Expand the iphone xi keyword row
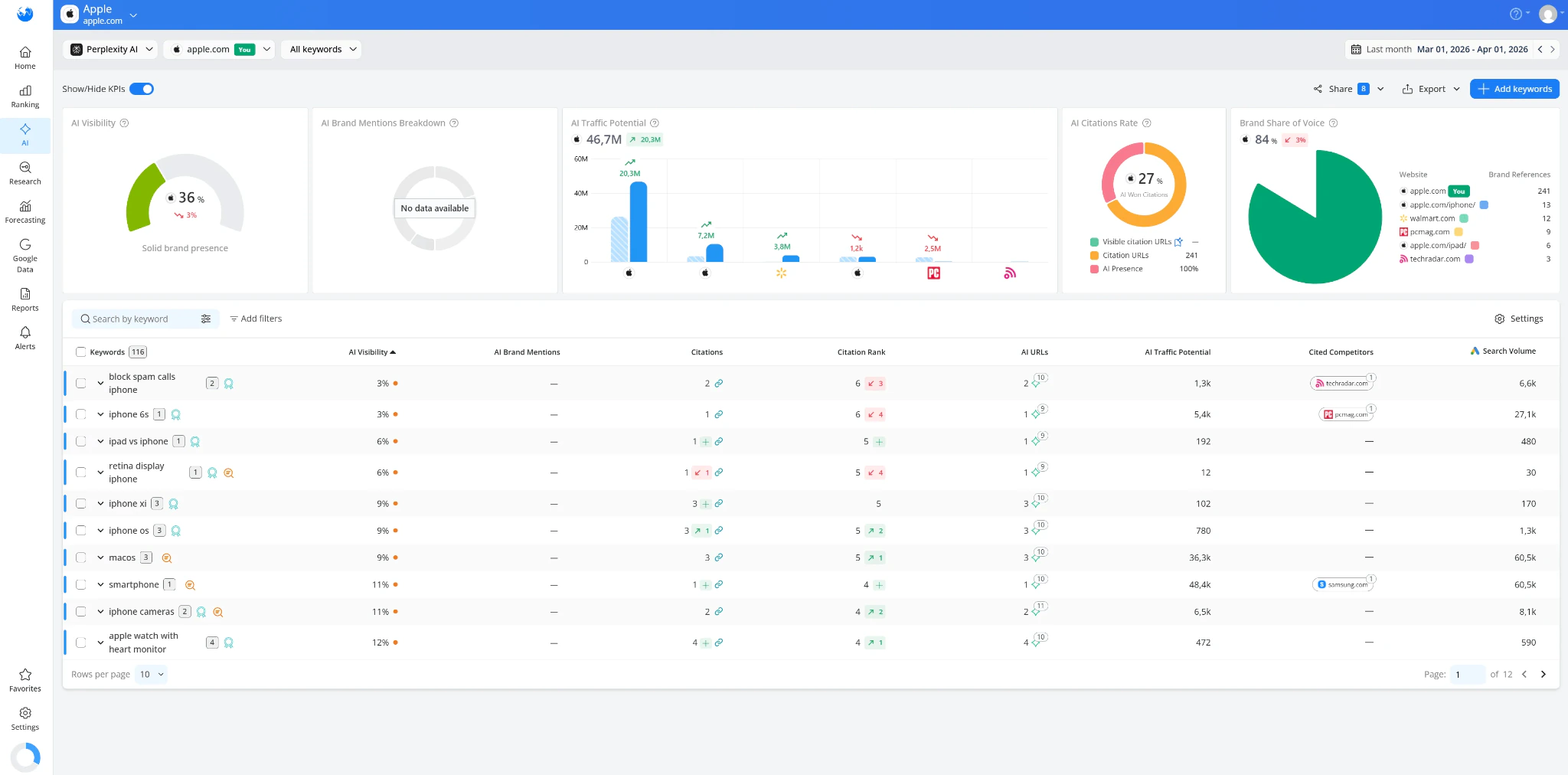The width and height of the screenshot is (1568, 775). pyautogui.click(x=100, y=504)
